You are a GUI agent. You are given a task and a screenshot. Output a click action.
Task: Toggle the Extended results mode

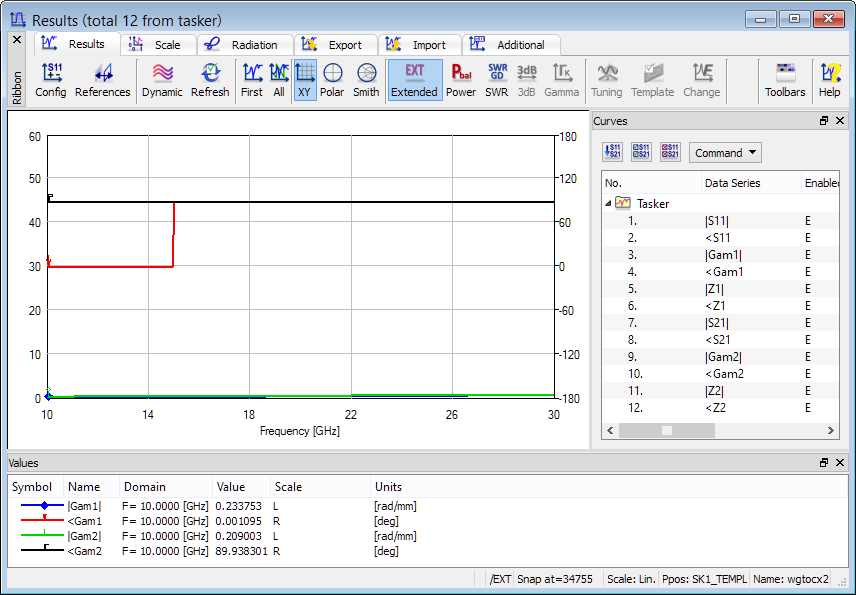(x=414, y=79)
